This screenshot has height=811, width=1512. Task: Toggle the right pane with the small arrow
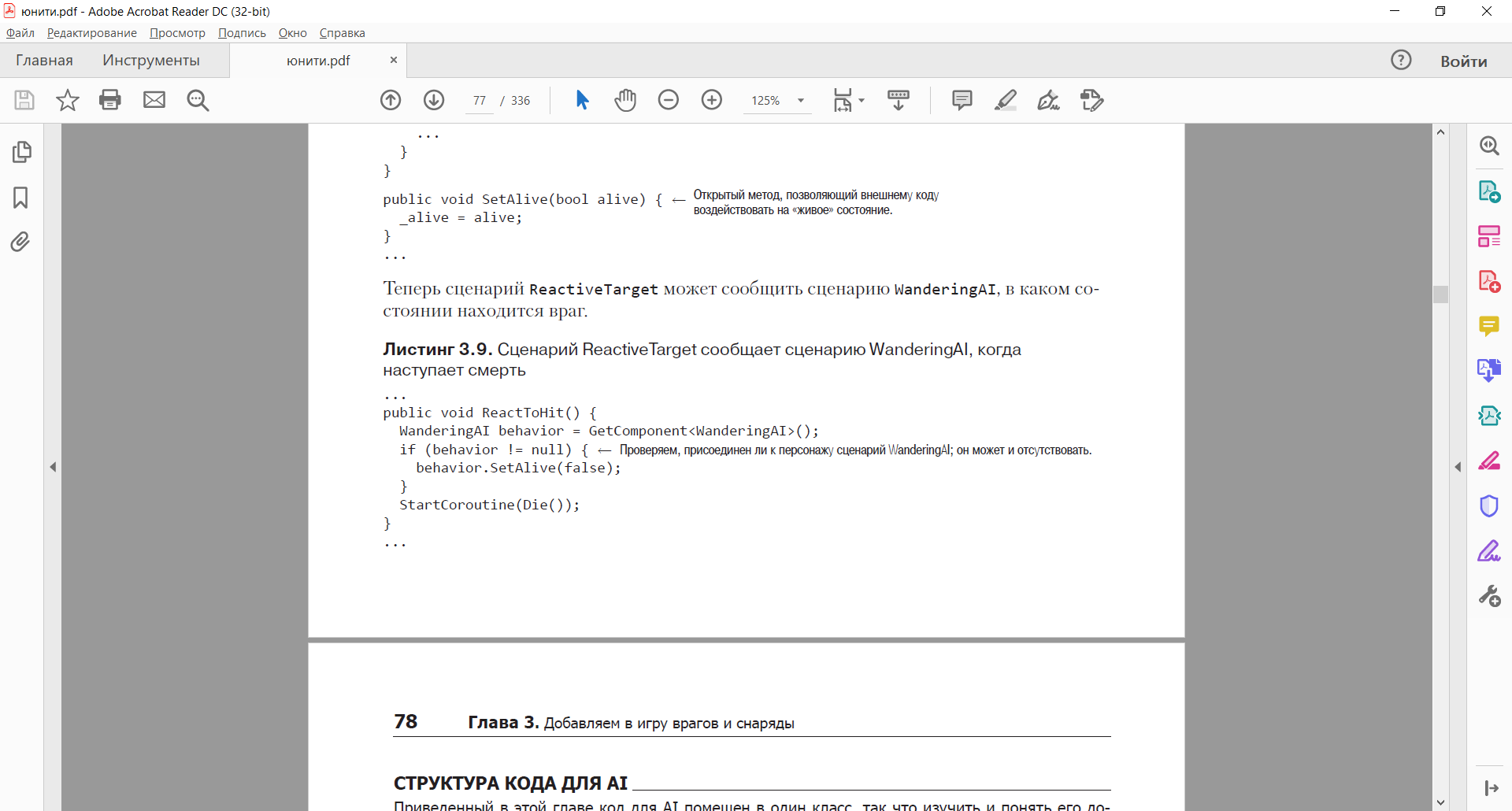click(1458, 467)
